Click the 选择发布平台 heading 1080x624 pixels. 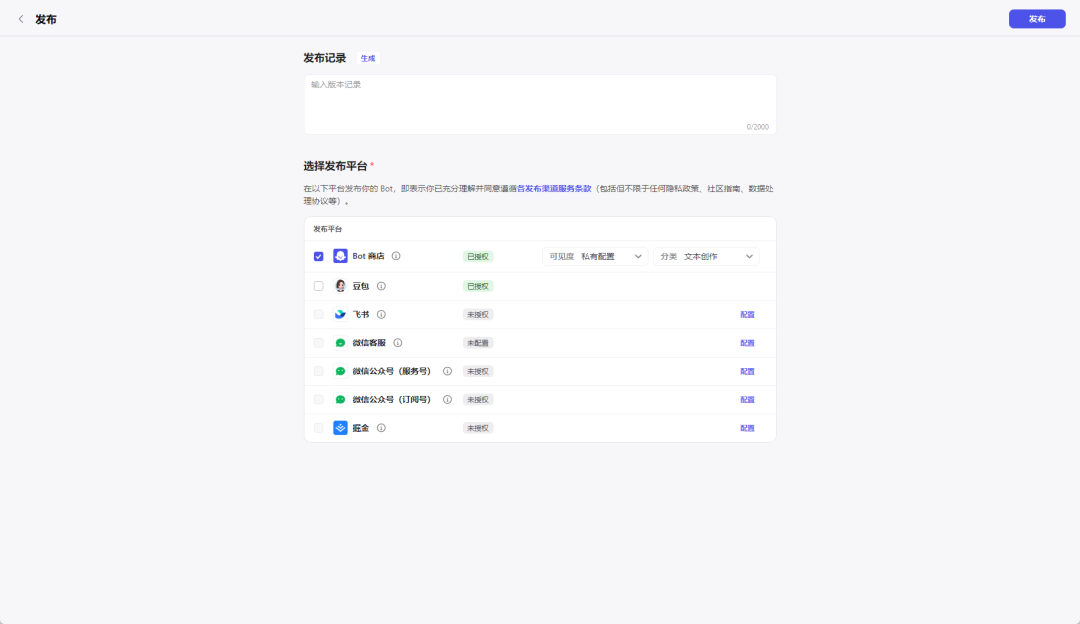[335, 166]
